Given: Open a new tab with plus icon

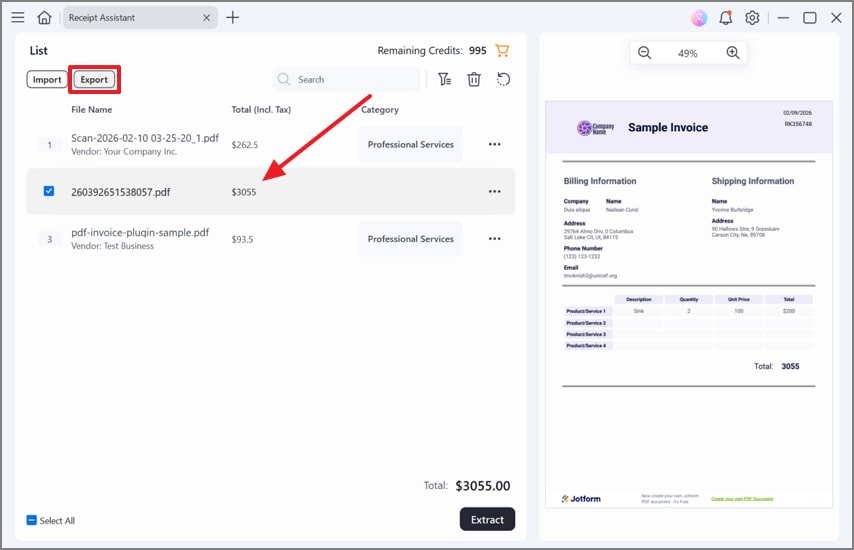Looking at the screenshot, I should point(233,17).
